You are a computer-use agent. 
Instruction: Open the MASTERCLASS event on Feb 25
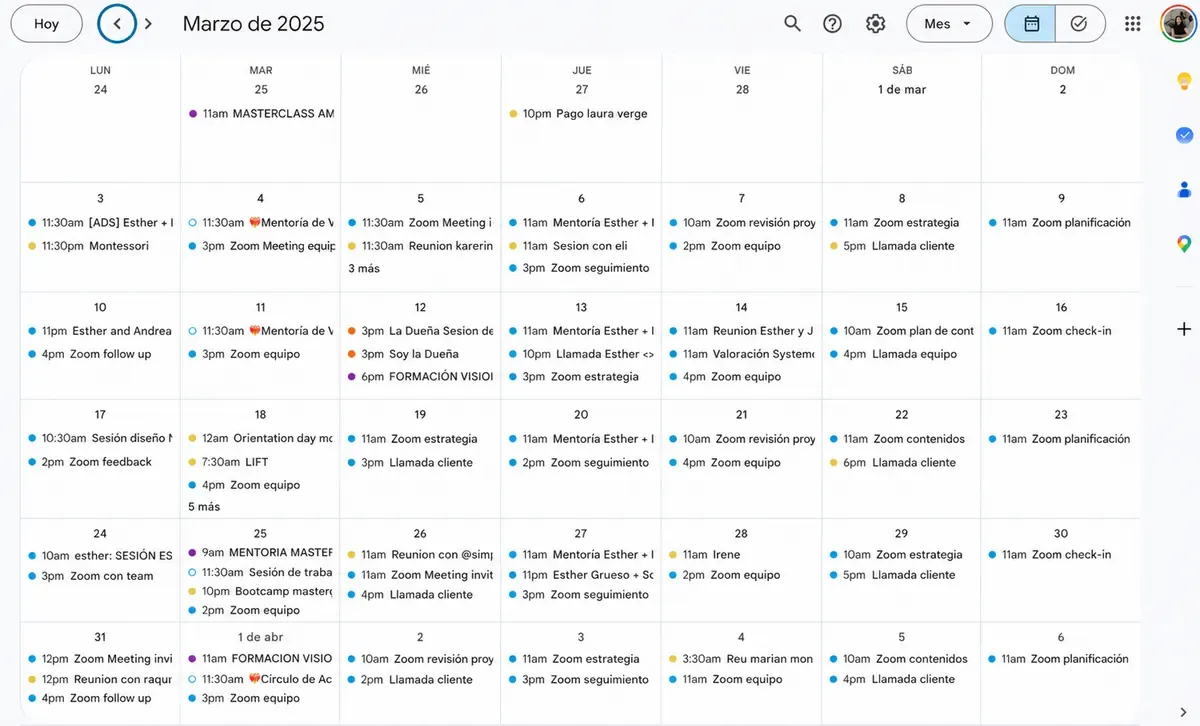261,114
